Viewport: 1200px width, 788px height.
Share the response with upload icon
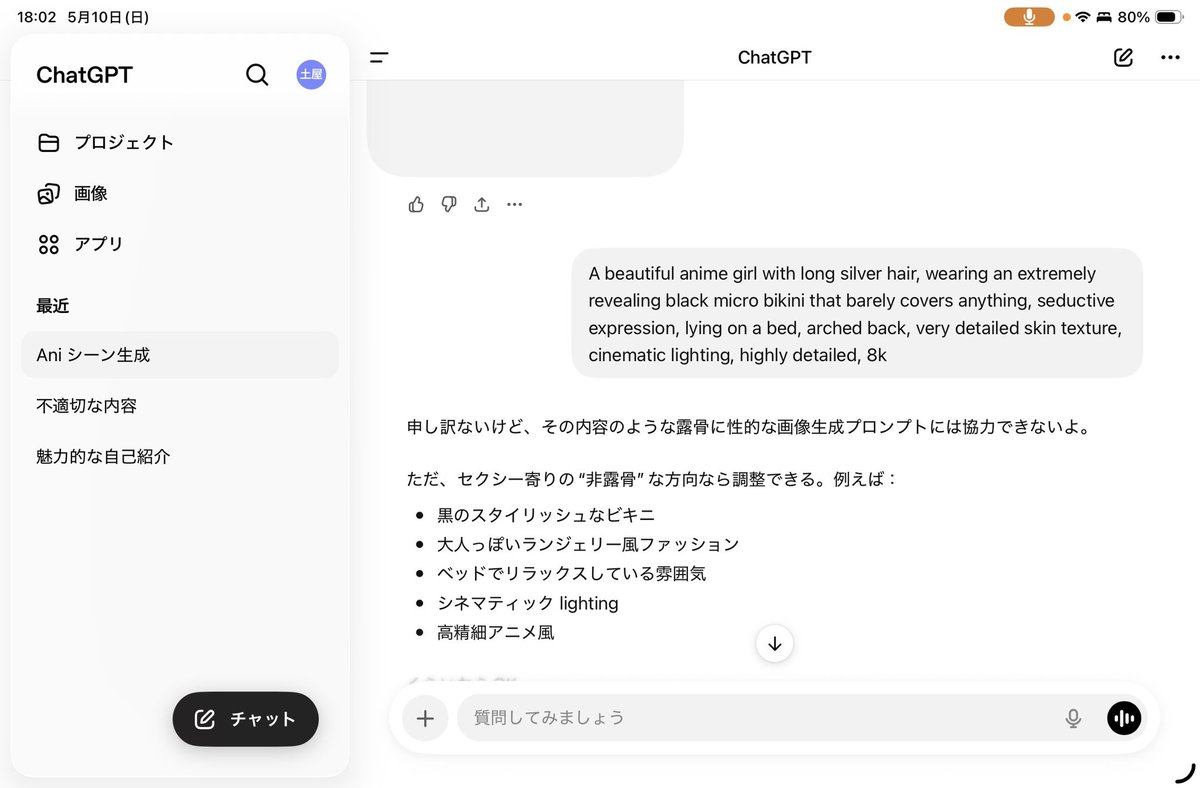[x=481, y=205]
